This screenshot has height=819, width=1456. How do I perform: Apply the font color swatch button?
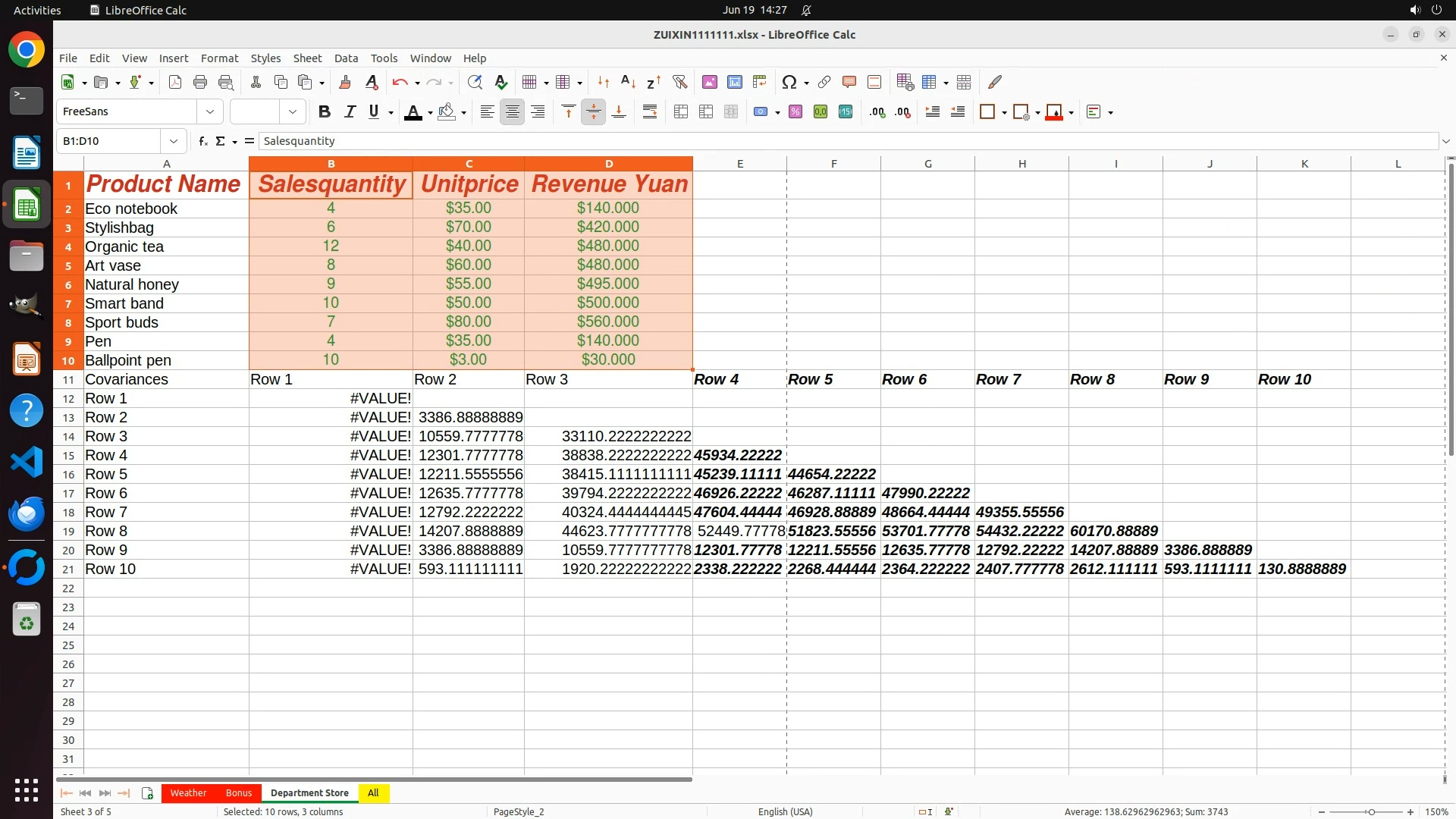[x=413, y=111]
